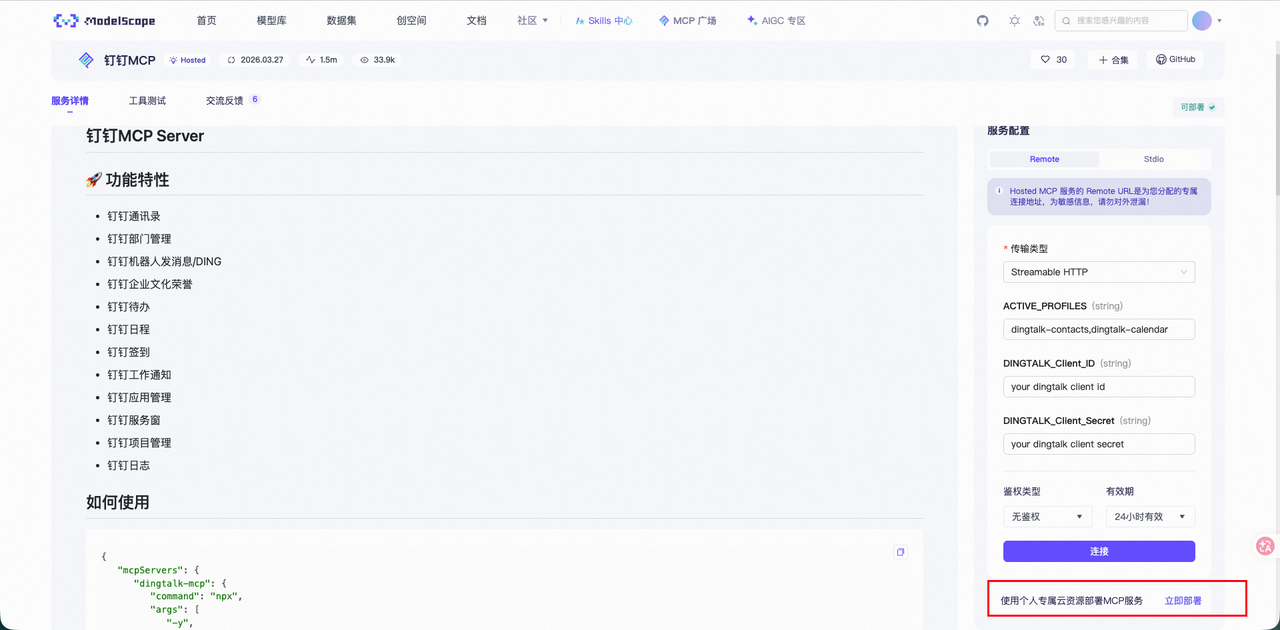Screen dimensions: 1280x630
Task: Open Skills 中心 navigation link
Action: click(604, 20)
